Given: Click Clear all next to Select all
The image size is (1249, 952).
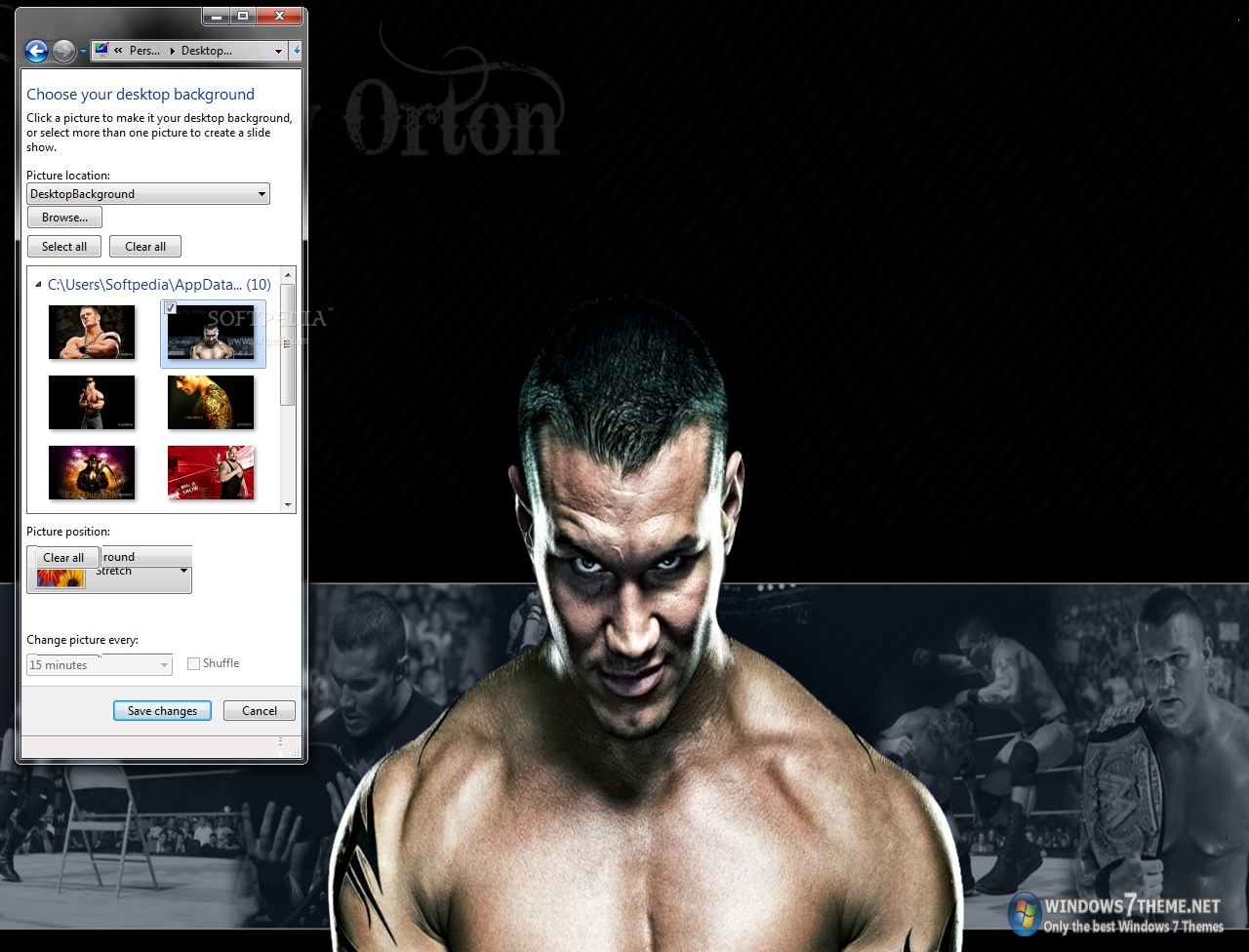Looking at the screenshot, I should 145,247.
